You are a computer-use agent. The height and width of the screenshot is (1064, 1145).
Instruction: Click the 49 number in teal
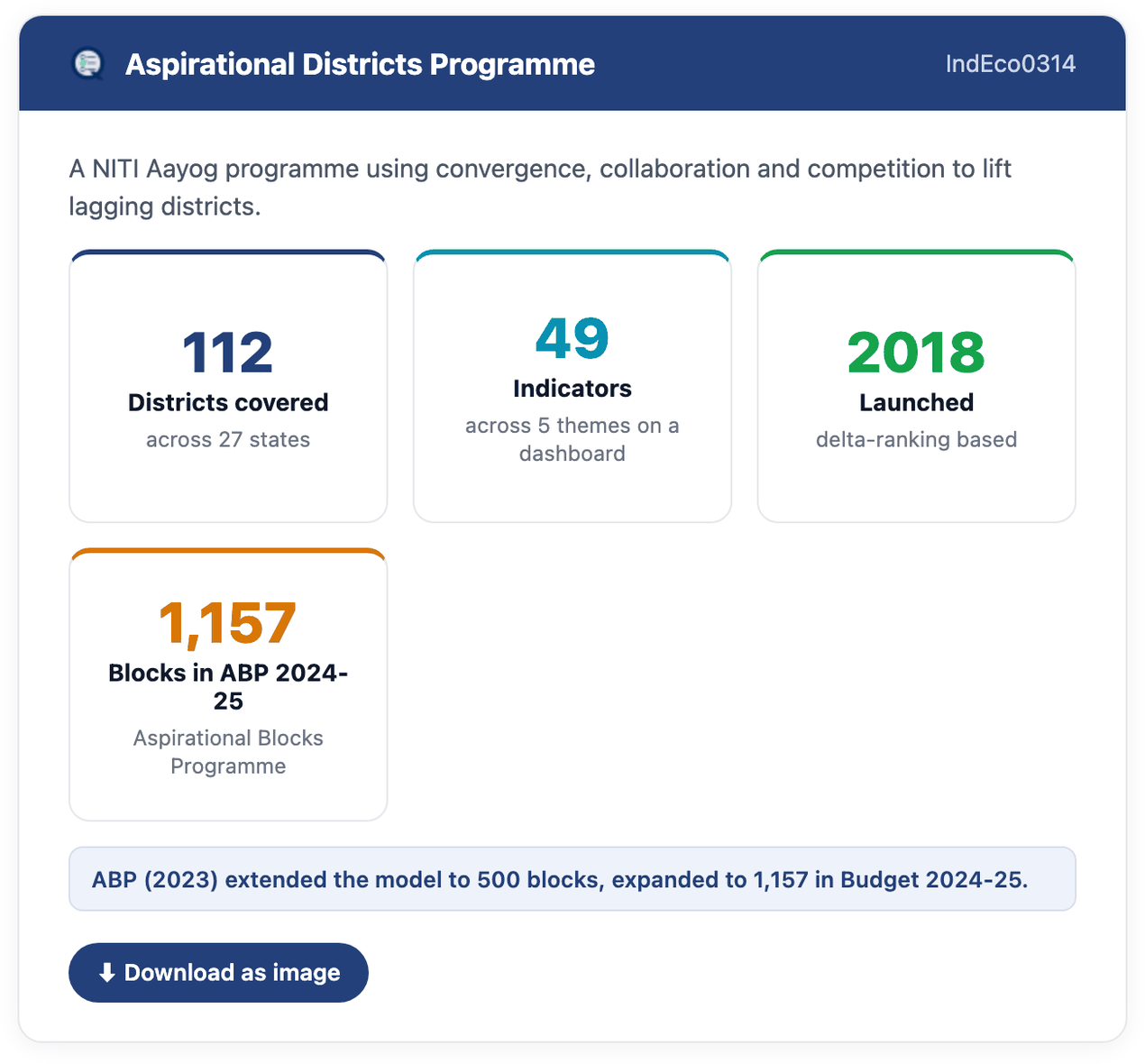[x=572, y=338]
